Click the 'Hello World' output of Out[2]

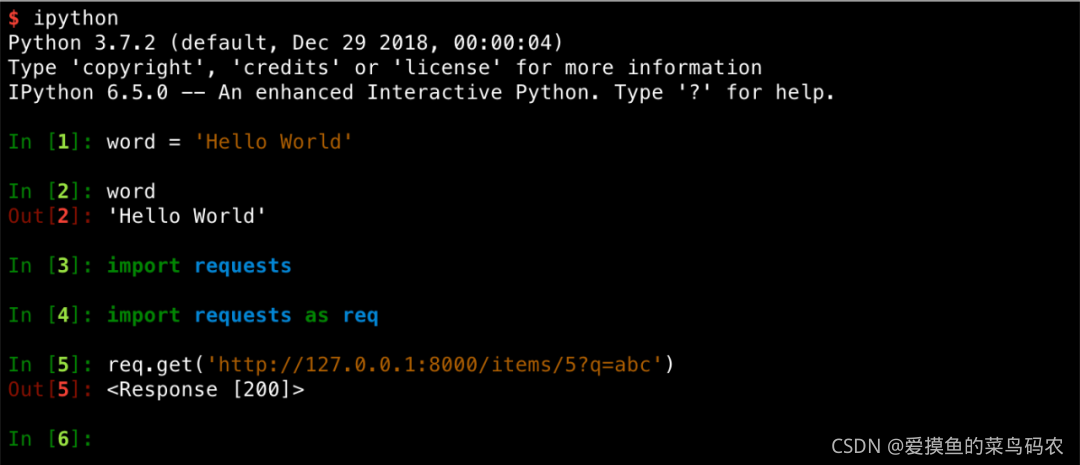click(187, 216)
